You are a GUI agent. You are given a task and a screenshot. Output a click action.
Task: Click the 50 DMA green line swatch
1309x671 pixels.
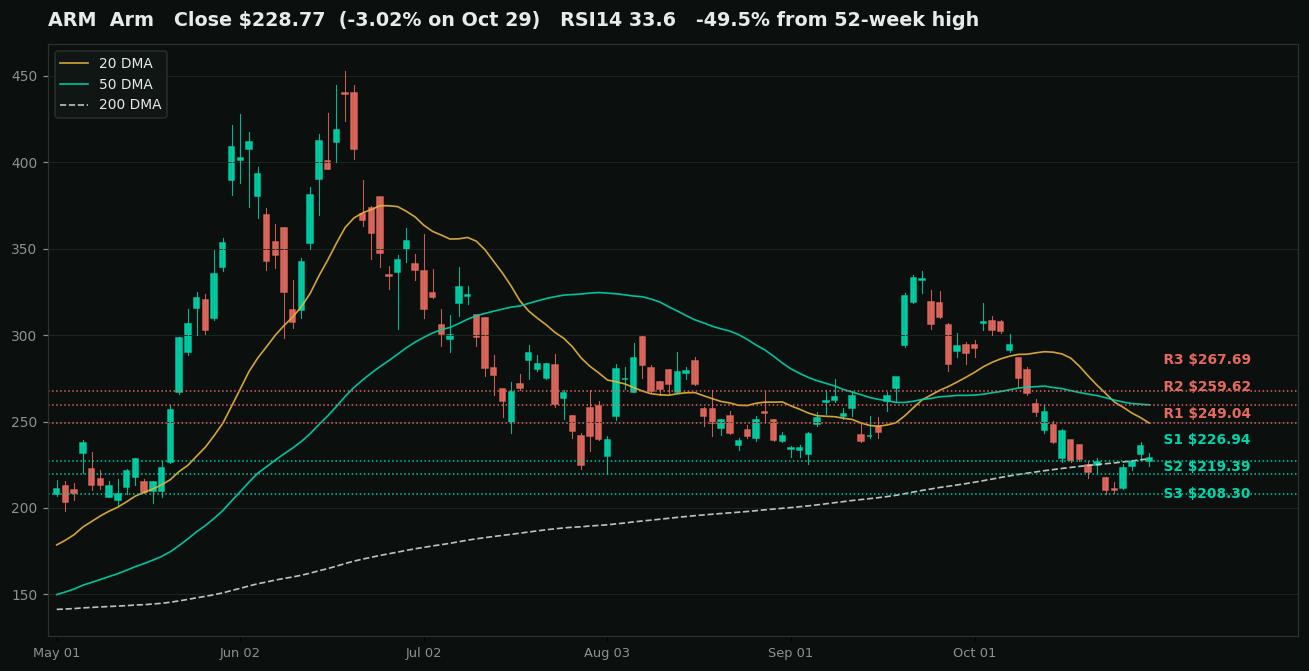point(75,84)
